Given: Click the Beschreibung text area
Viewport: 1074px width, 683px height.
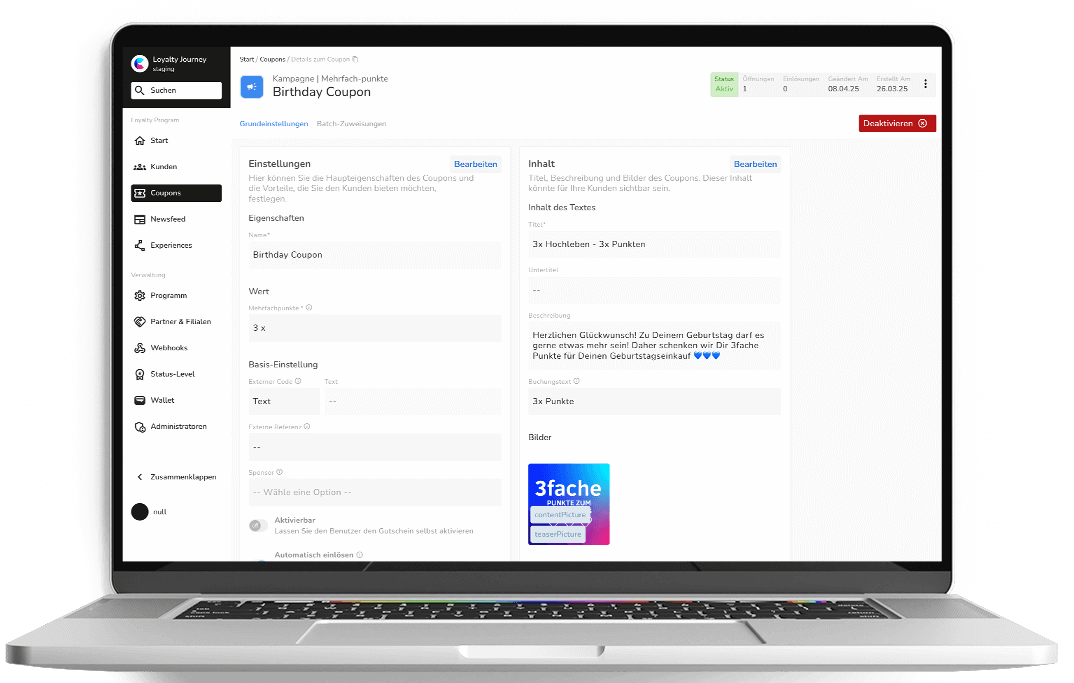Looking at the screenshot, I should (654, 346).
